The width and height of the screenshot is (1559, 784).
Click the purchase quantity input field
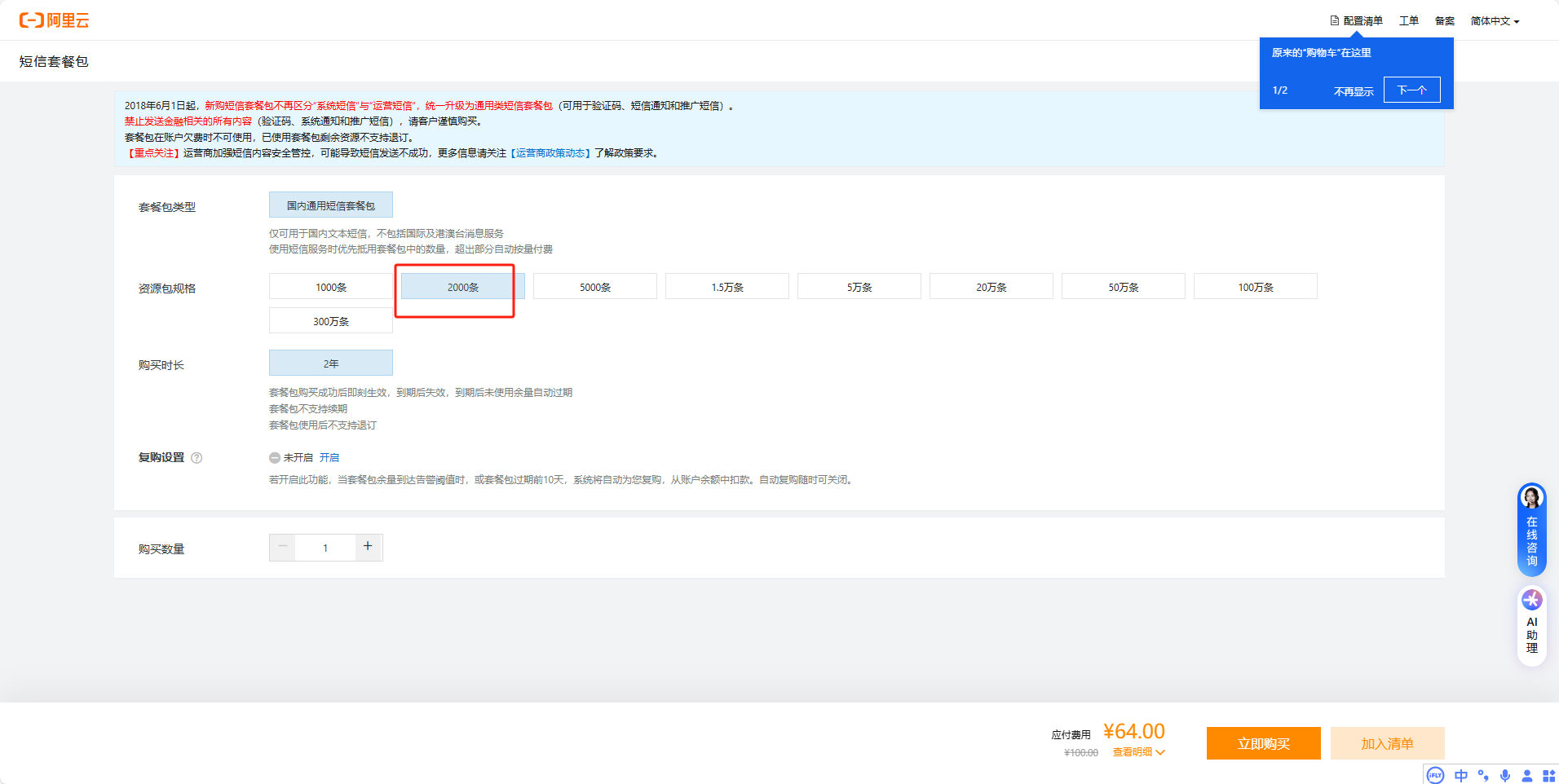pos(325,548)
